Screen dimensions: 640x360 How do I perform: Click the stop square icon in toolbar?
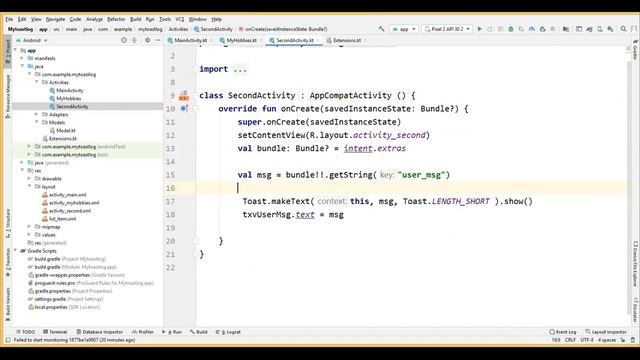point(553,29)
